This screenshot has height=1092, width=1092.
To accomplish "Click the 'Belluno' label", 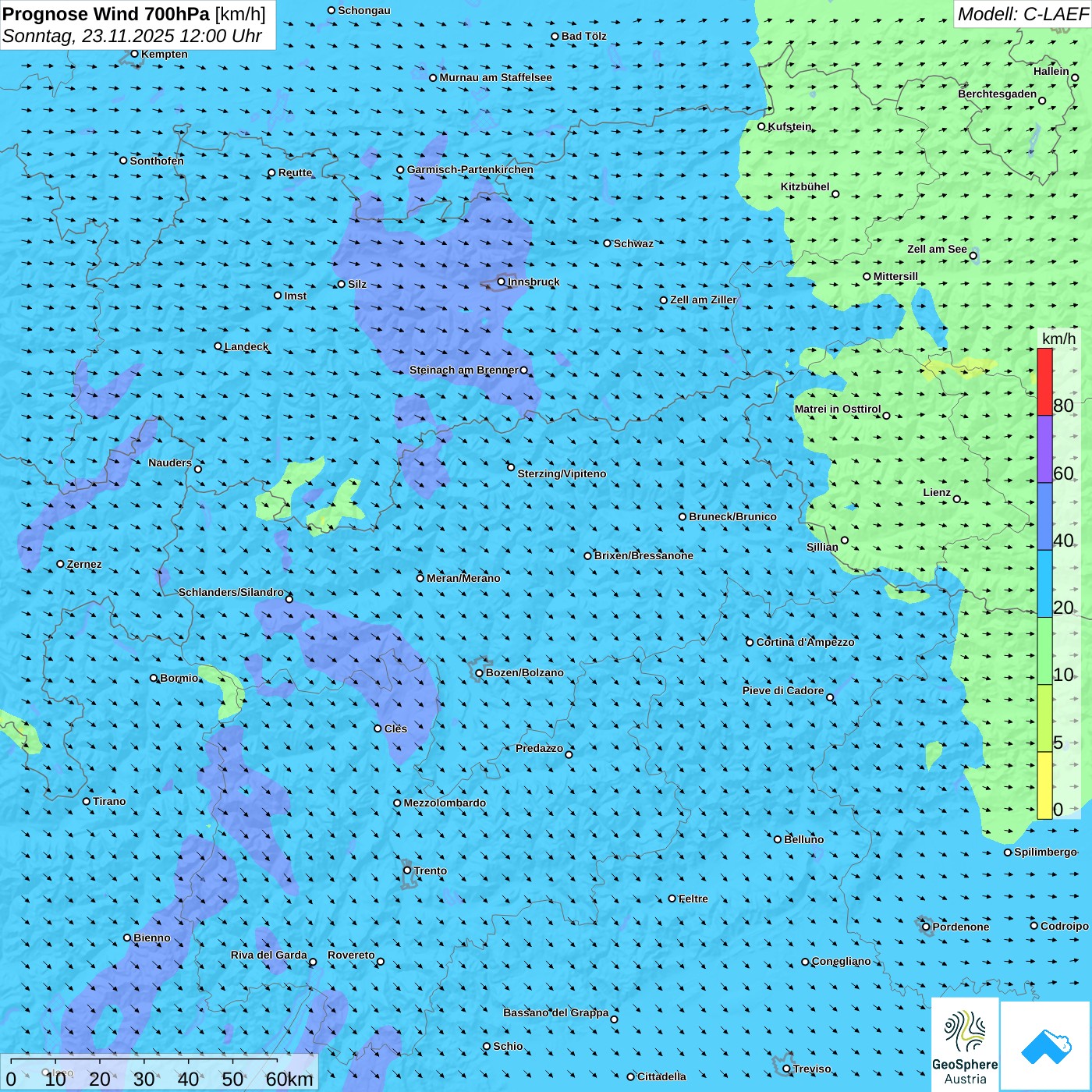I will 803,839.
